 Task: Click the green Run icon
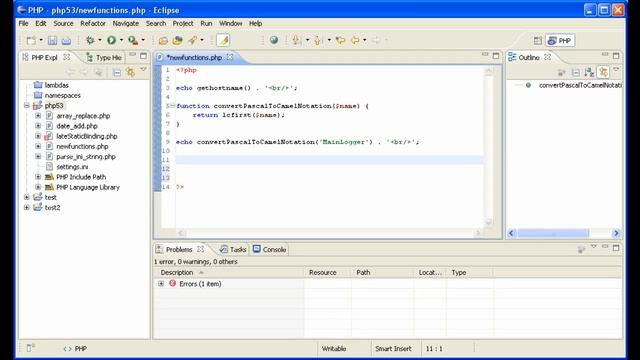111,40
